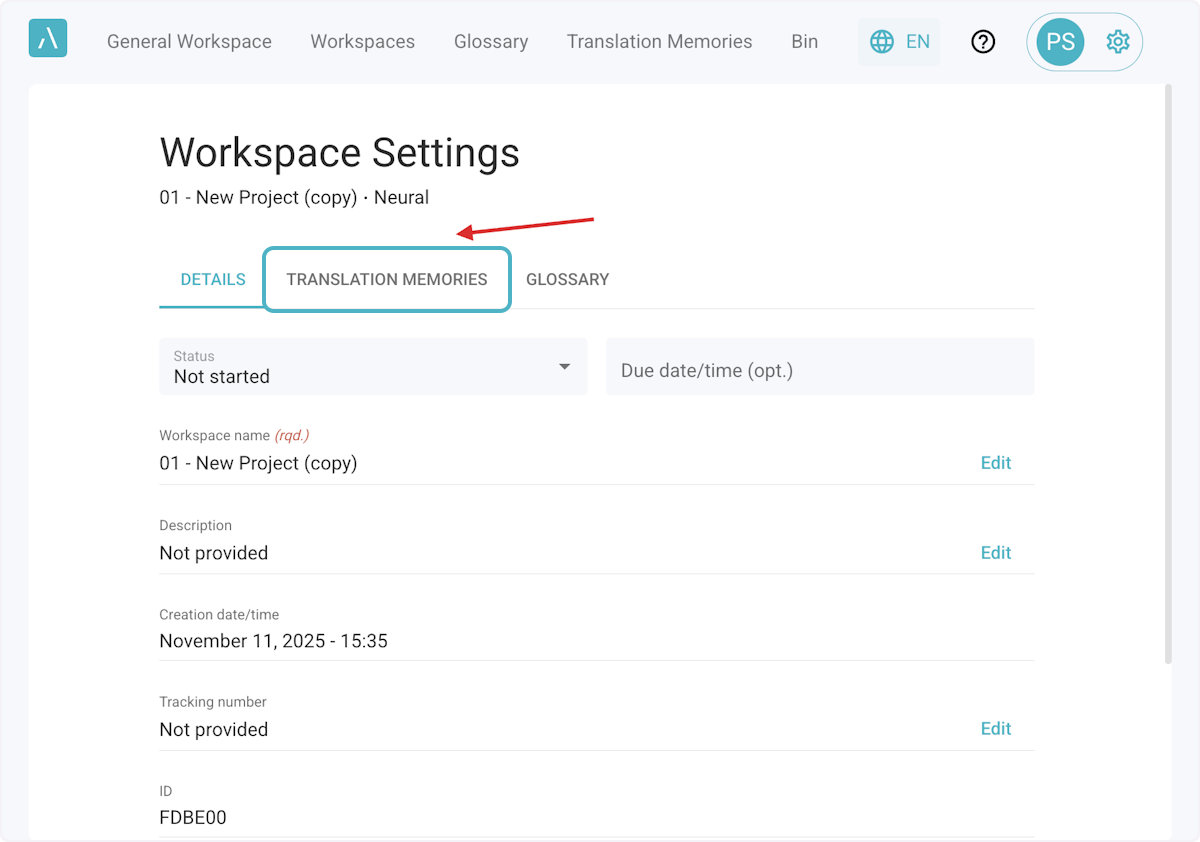The image size is (1200, 842).
Task: Switch to the GLOSSARY settings tab
Action: coord(567,280)
